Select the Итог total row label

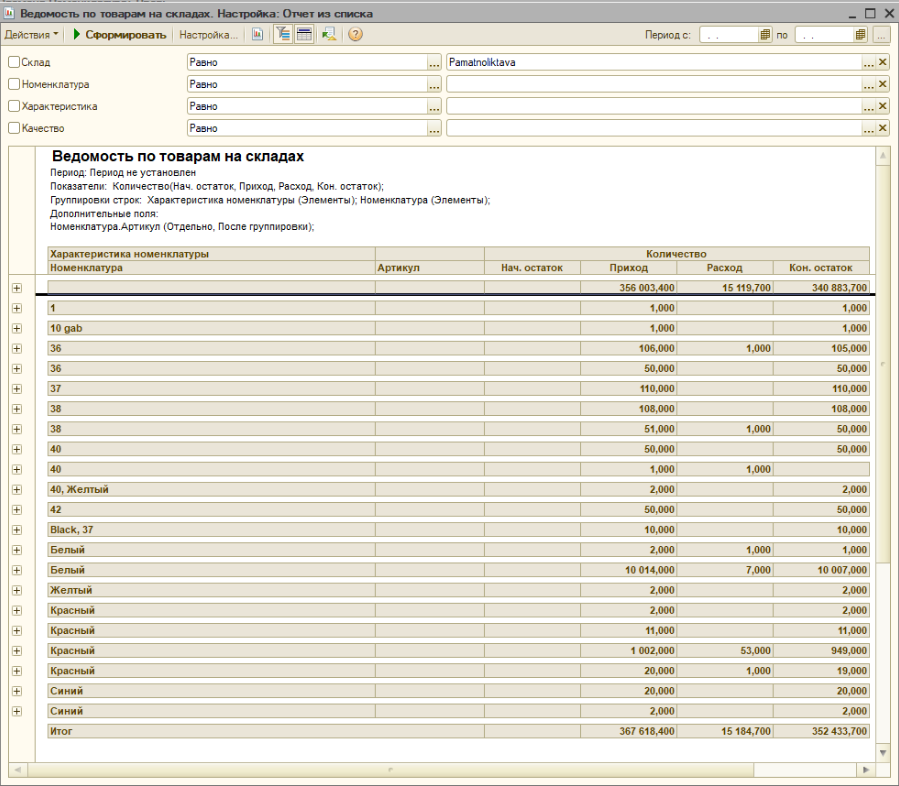[61, 732]
